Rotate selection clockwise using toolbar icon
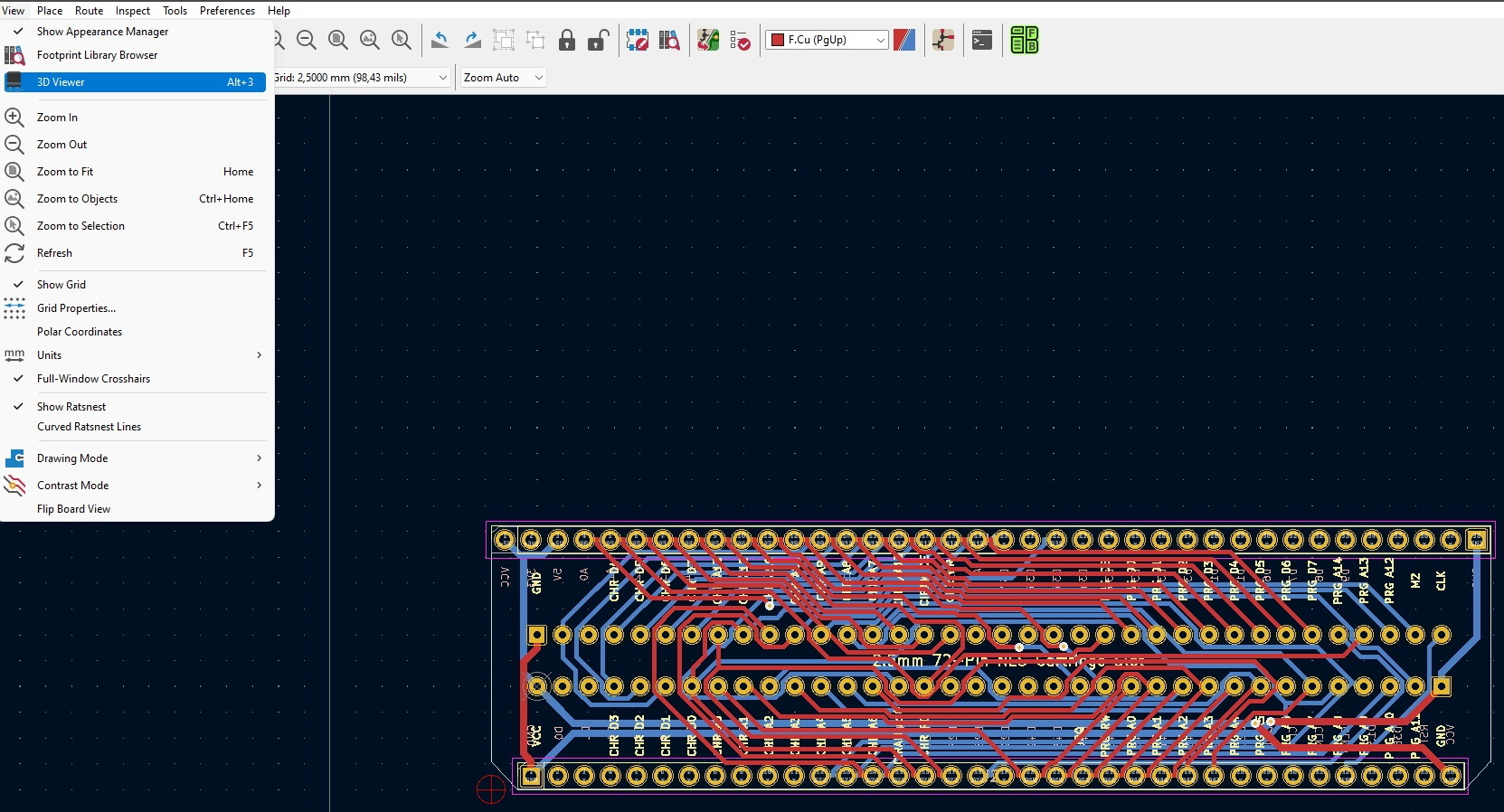 [x=472, y=40]
